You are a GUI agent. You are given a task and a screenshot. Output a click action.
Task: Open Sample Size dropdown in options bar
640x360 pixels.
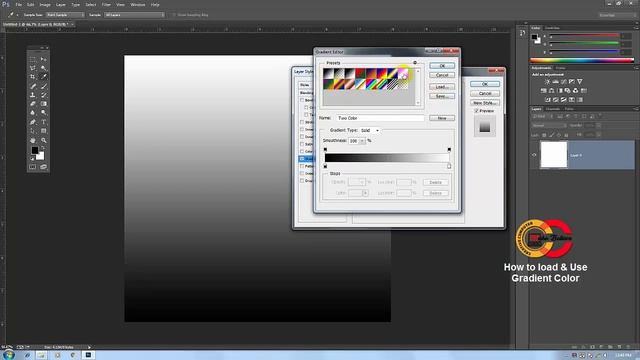click(65, 15)
